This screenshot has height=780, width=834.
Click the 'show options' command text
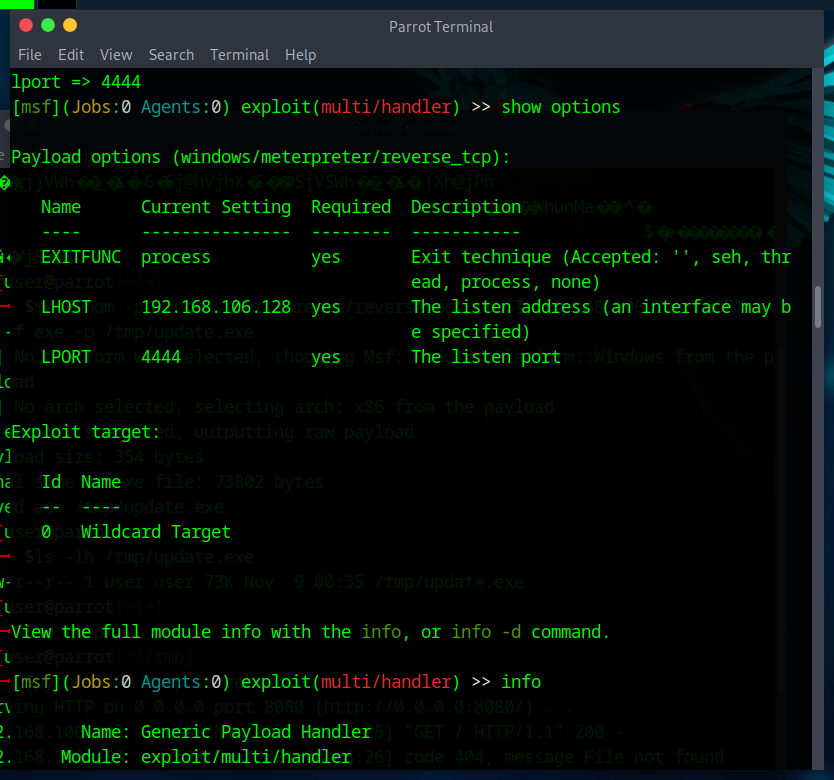pos(561,107)
